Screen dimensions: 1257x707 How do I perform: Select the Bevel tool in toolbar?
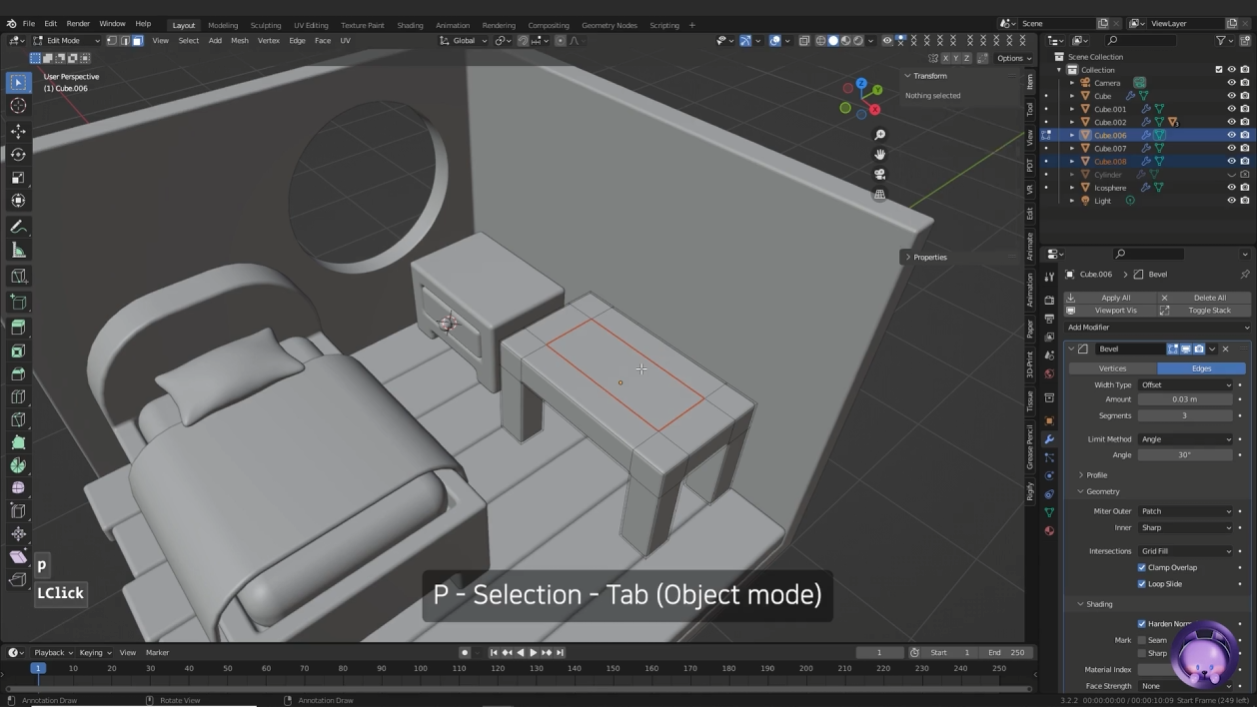[x=18, y=374]
